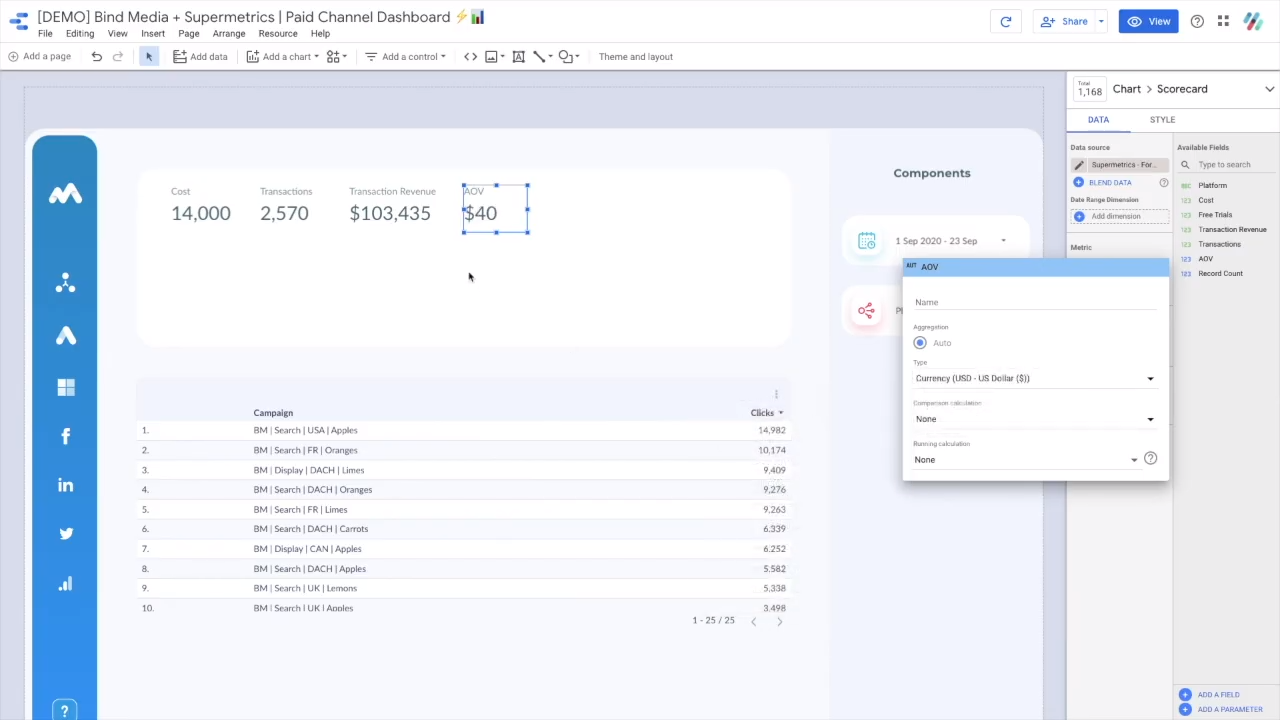Screen dimensions: 1280x720
Task: Click the Facebook icon in dashboard sidebar
Action: click(x=65, y=436)
